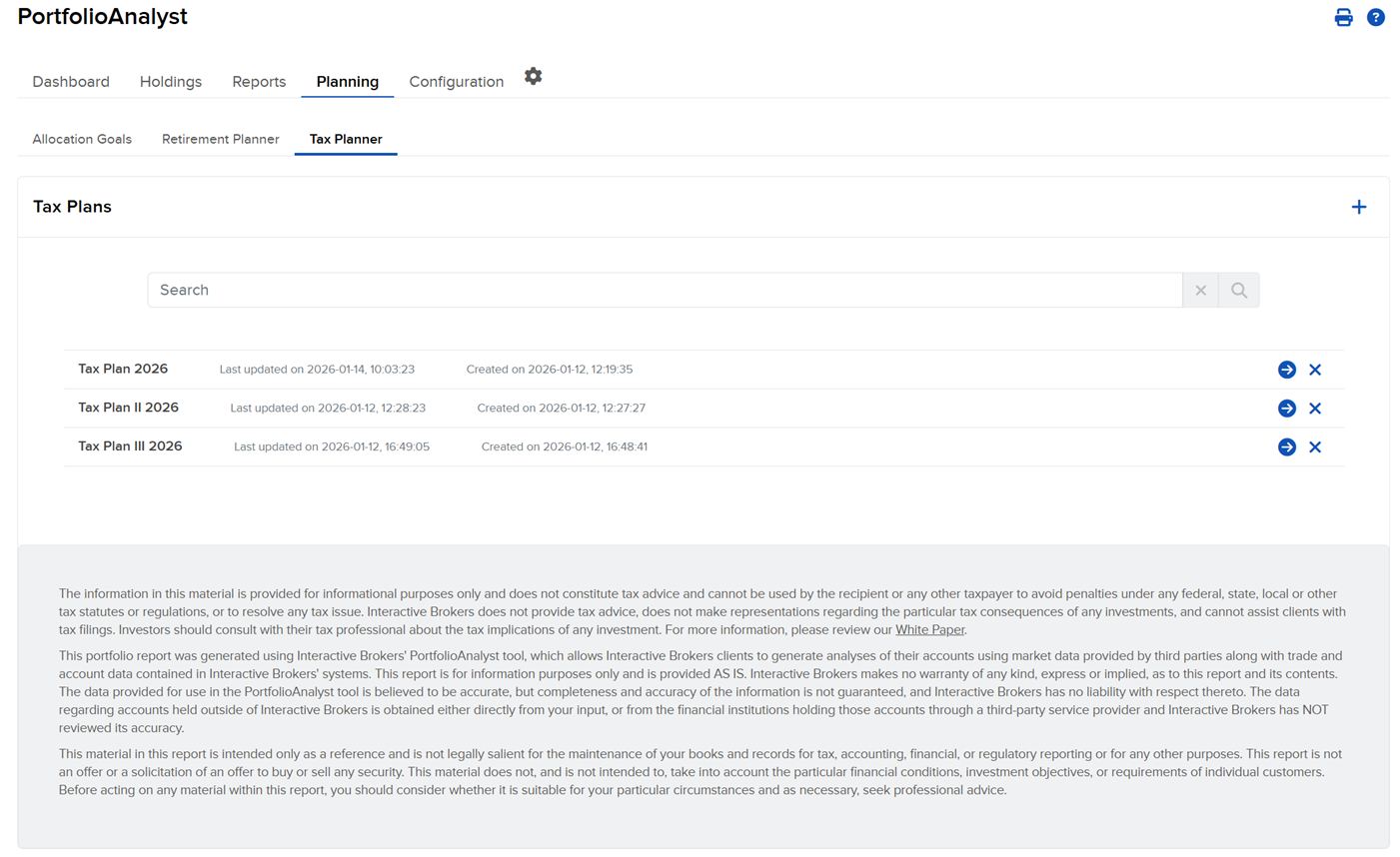The width and height of the screenshot is (1400, 857).
Task: Delete Tax Plan 2026 with the X icon
Action: pos(1315,369)
